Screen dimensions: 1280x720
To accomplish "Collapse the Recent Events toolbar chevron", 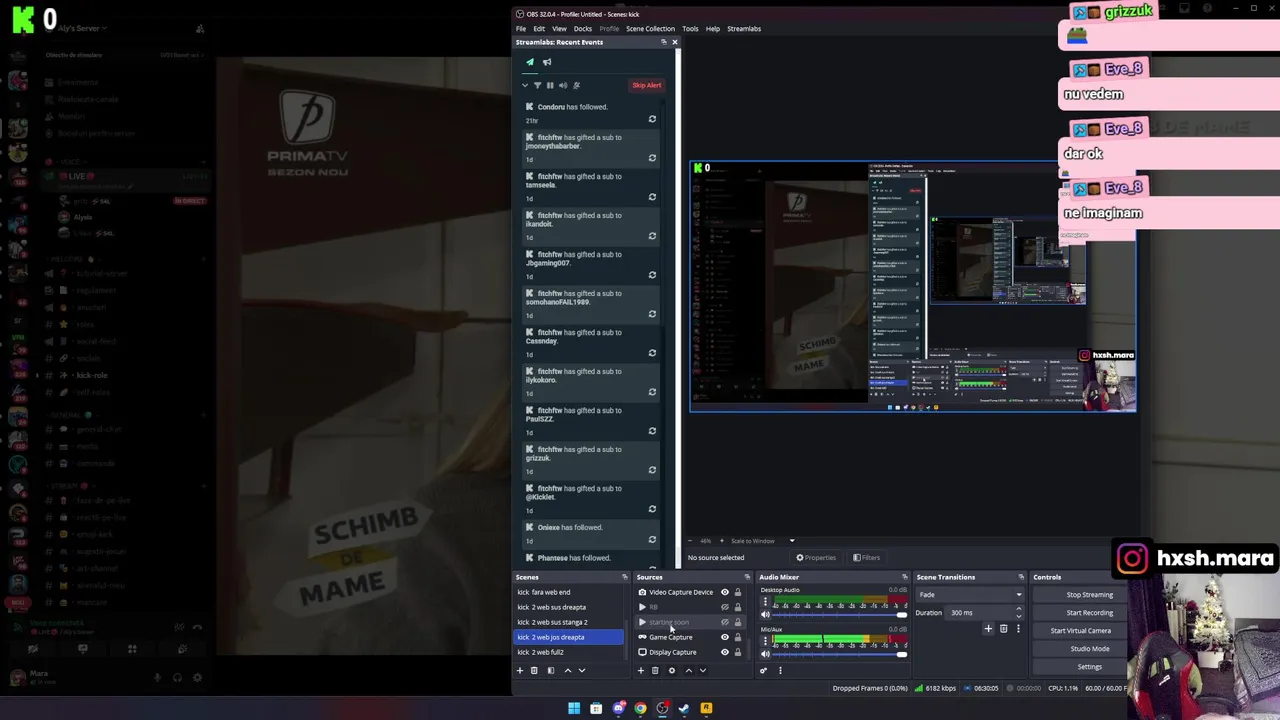I will pyautogui.click(x=525, y=85).
